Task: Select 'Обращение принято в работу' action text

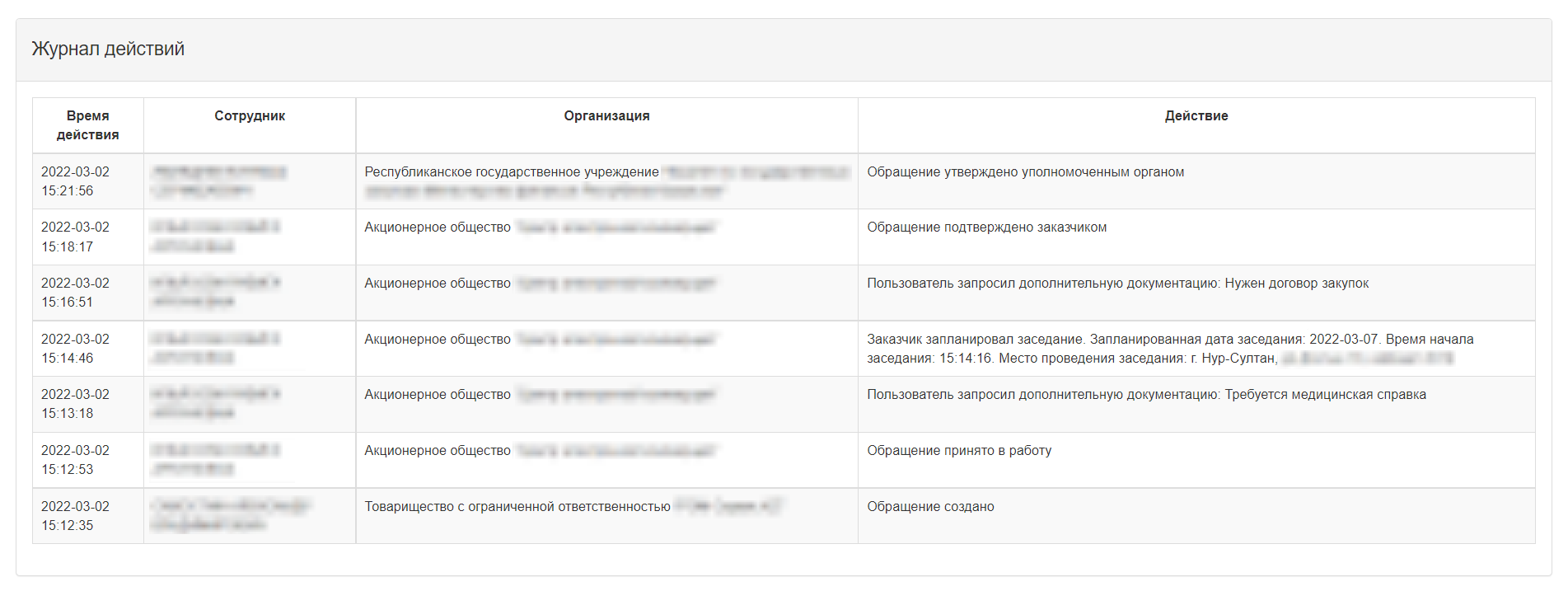Action: tap(959, 451)
